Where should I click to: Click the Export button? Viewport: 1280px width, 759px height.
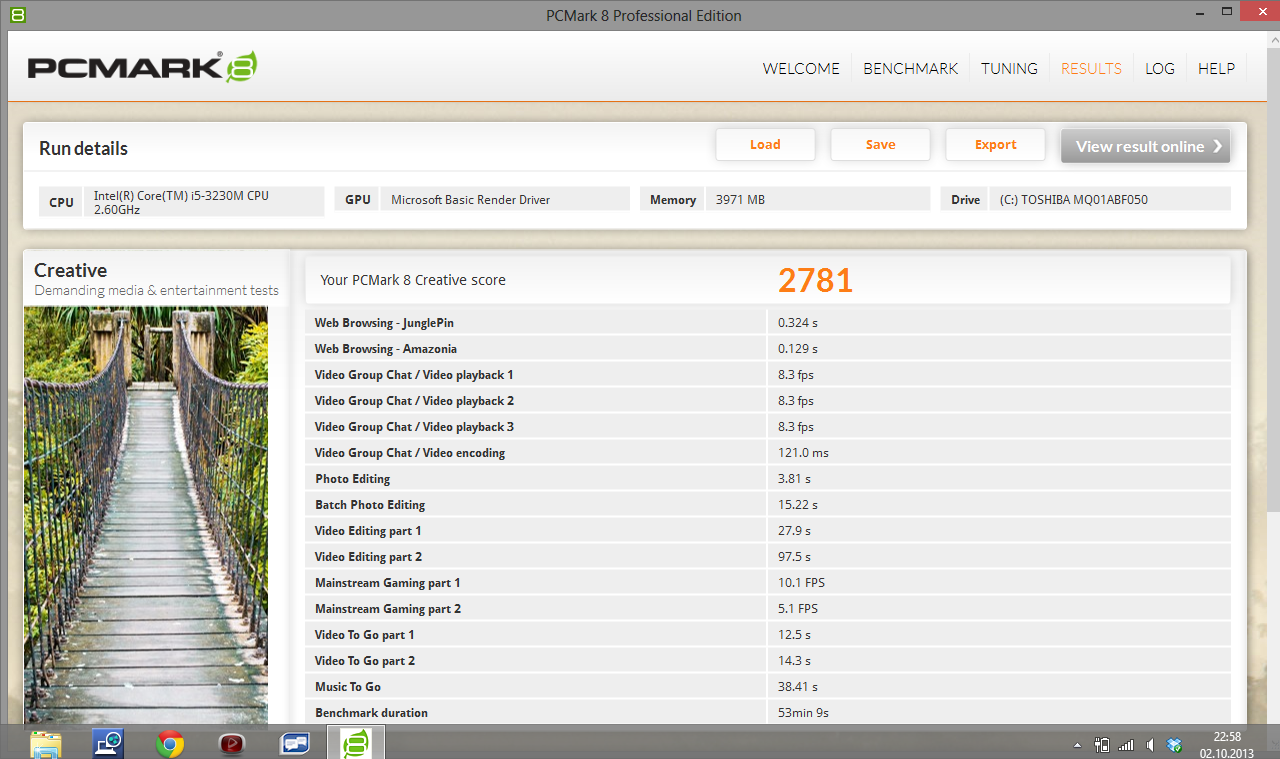(x=995, y=144)
